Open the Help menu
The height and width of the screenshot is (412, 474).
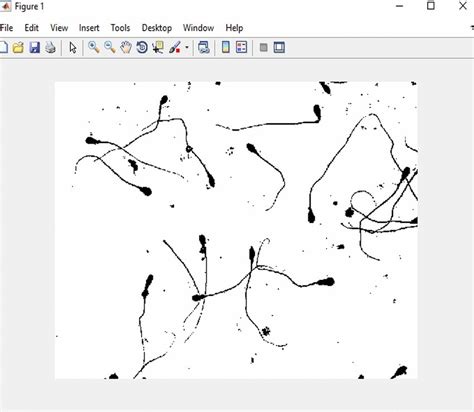(x=234, y=28)
